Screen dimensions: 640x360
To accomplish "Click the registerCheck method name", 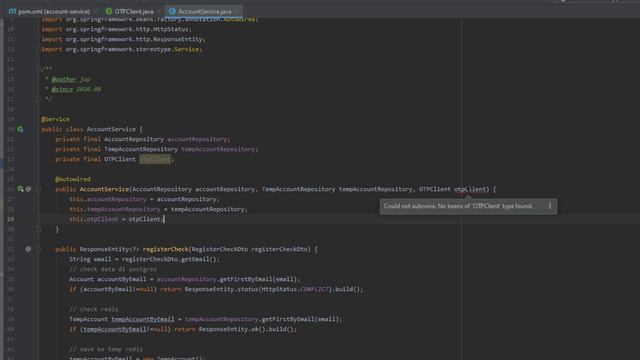I will pyautogui.click(x=165, y=249).
